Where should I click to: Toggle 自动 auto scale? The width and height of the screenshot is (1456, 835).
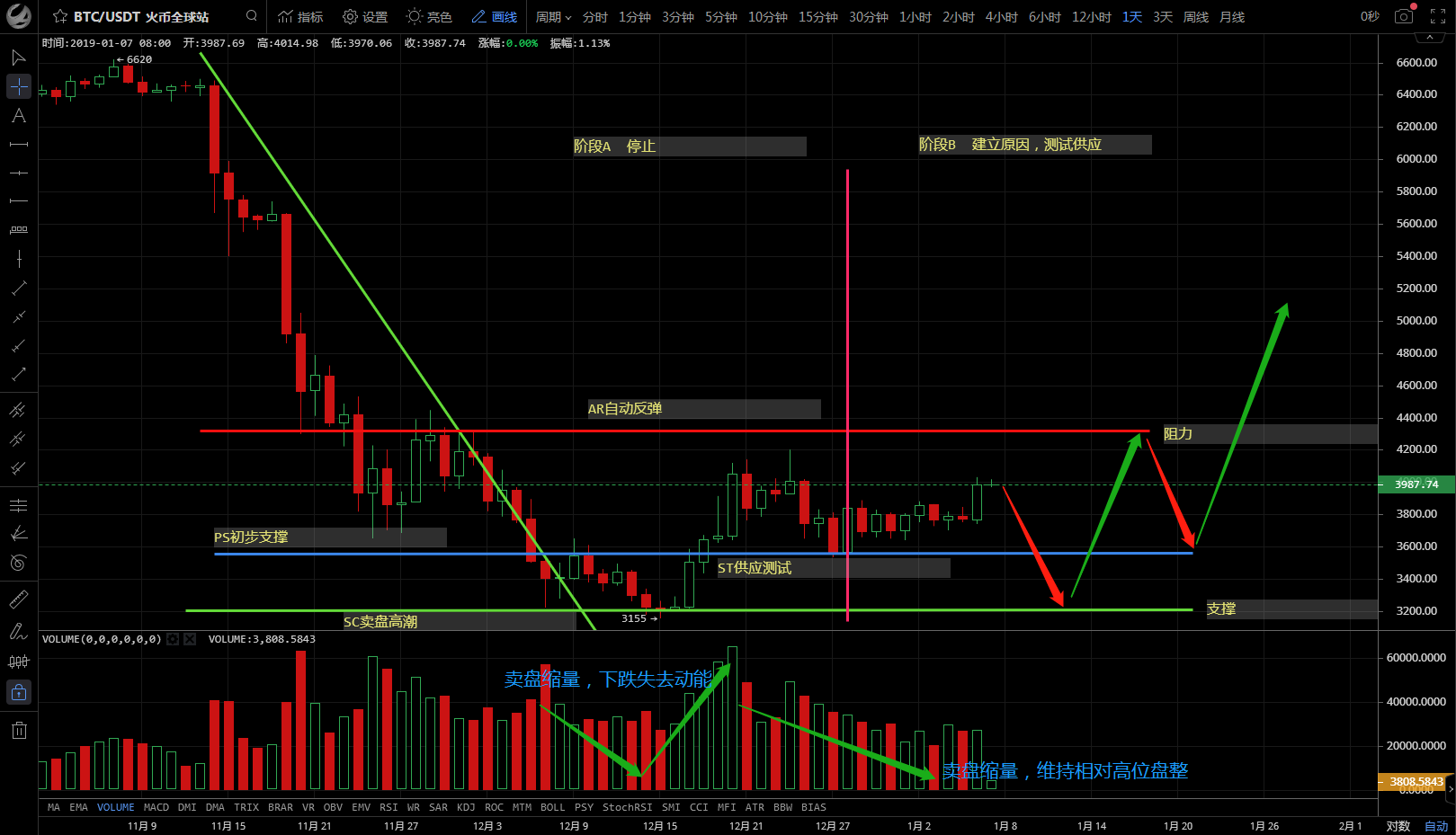(1436, 826)
